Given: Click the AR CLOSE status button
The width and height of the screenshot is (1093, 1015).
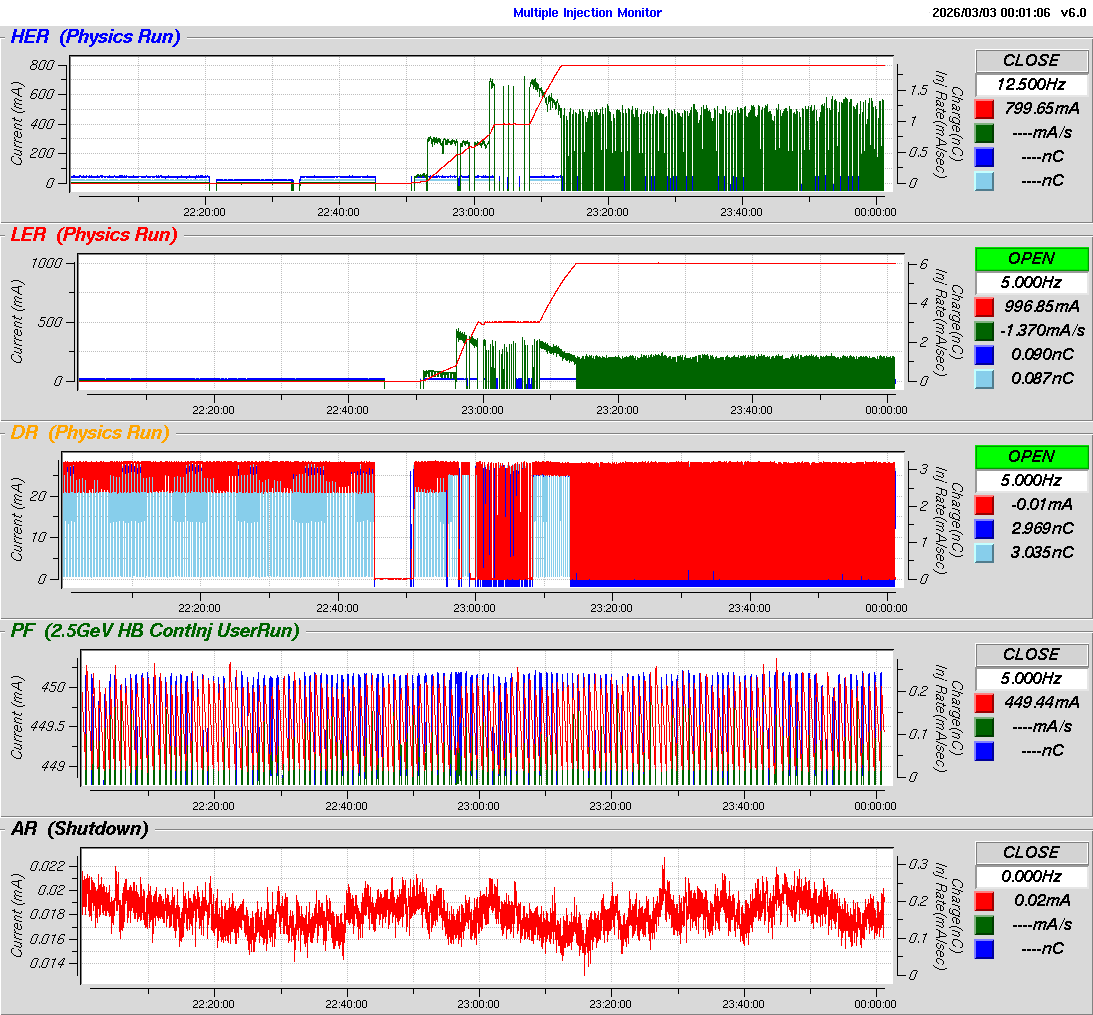Looking at the screenshot, I should point(1031,852).
